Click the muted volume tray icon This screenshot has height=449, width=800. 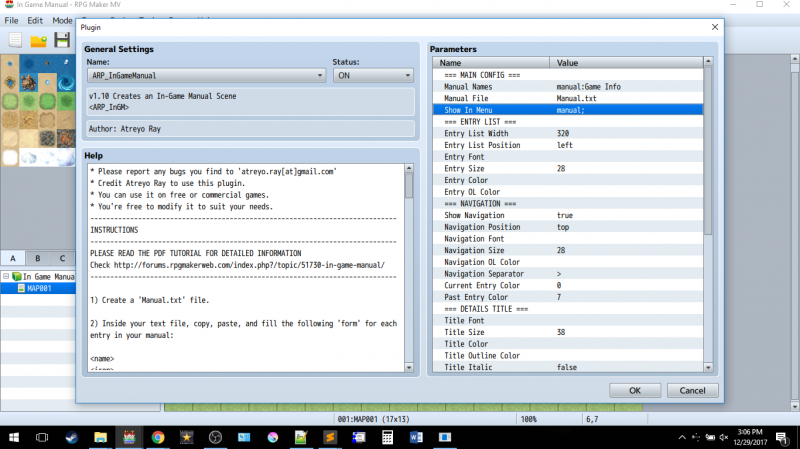723,437
